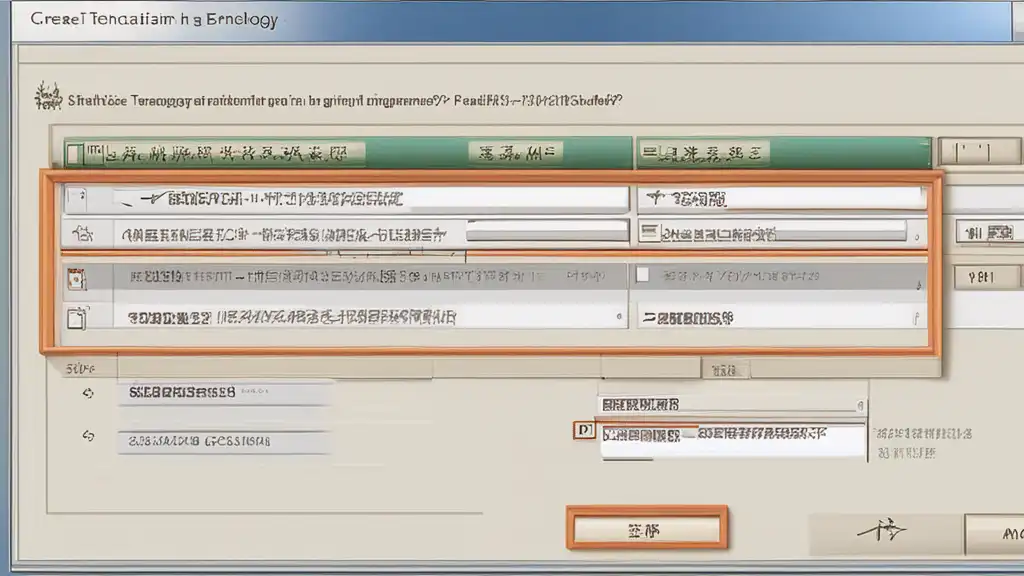Click the red document icon in third row

coord(76,279)
